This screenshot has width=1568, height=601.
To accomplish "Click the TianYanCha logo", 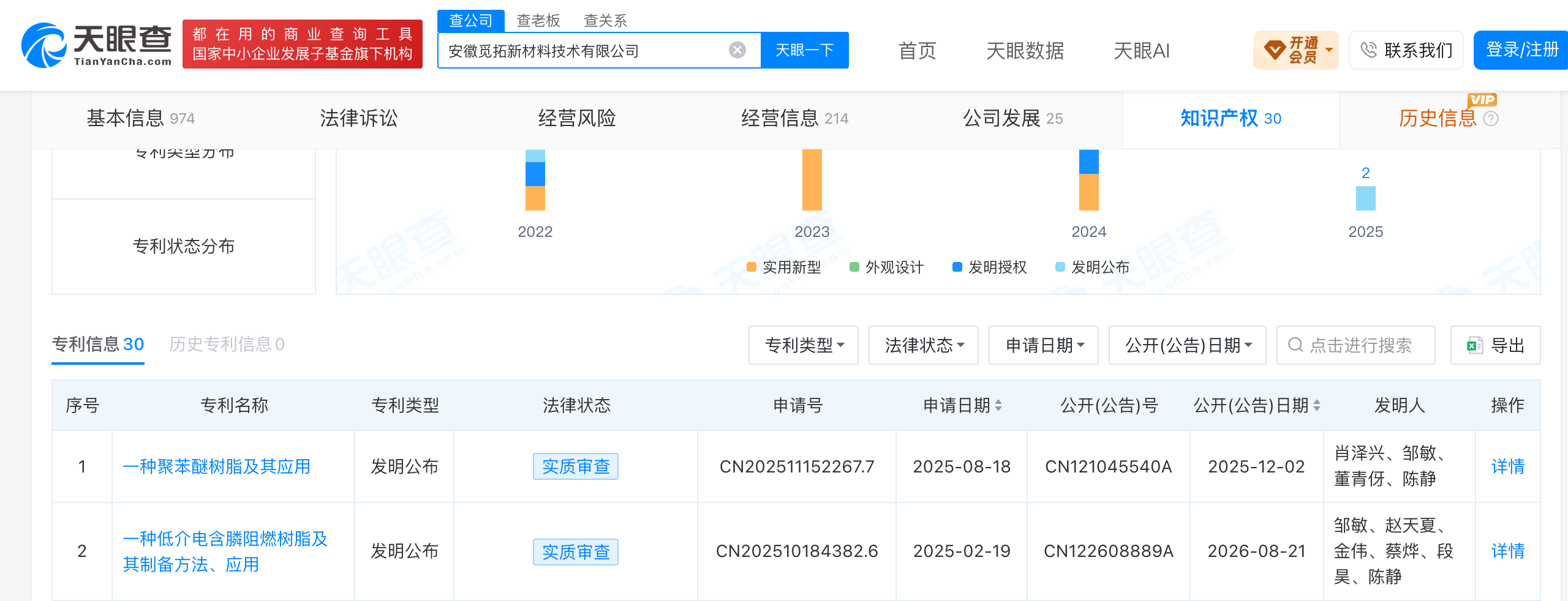I will [96, 45].
